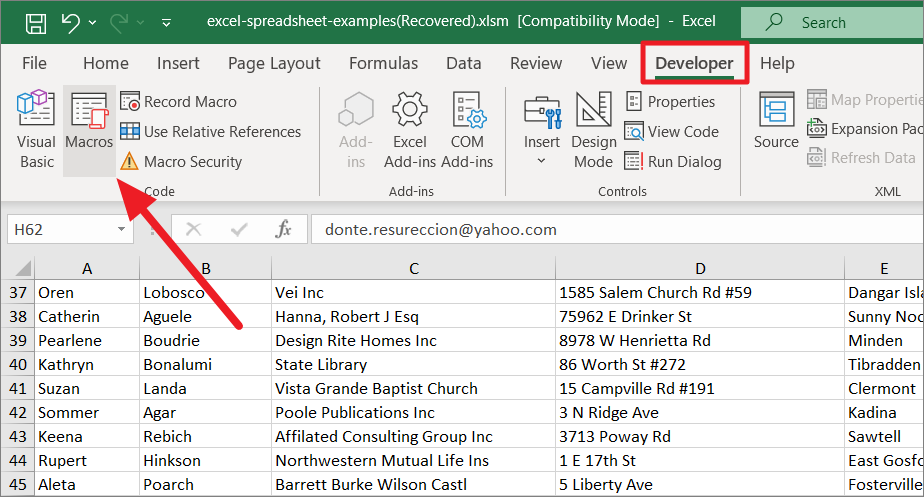Click cell 3 N Ridge Ave
Screen dimensions: 924x497
tap(700, 413)
